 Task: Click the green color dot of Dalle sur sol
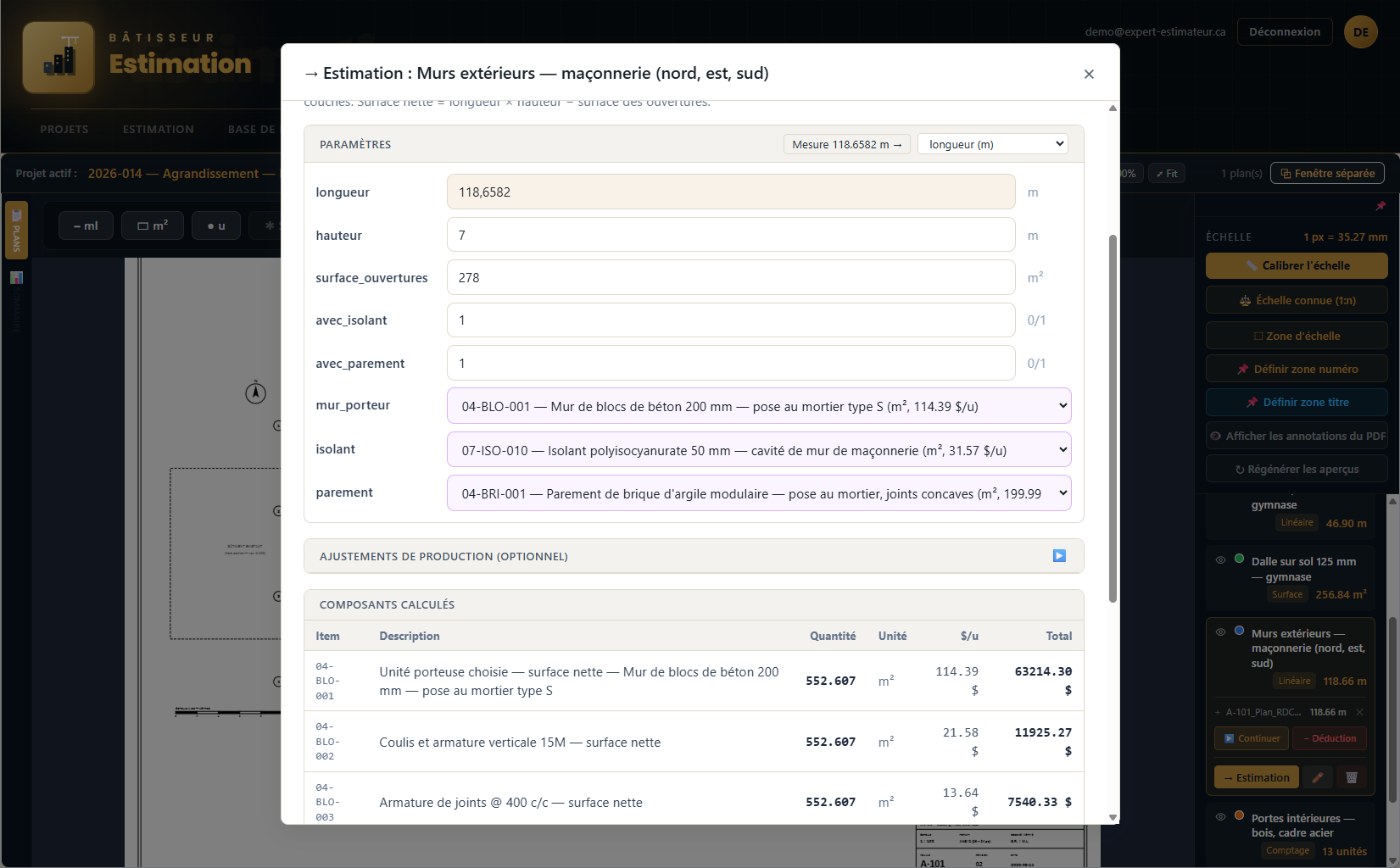[x=1239, y=559]
